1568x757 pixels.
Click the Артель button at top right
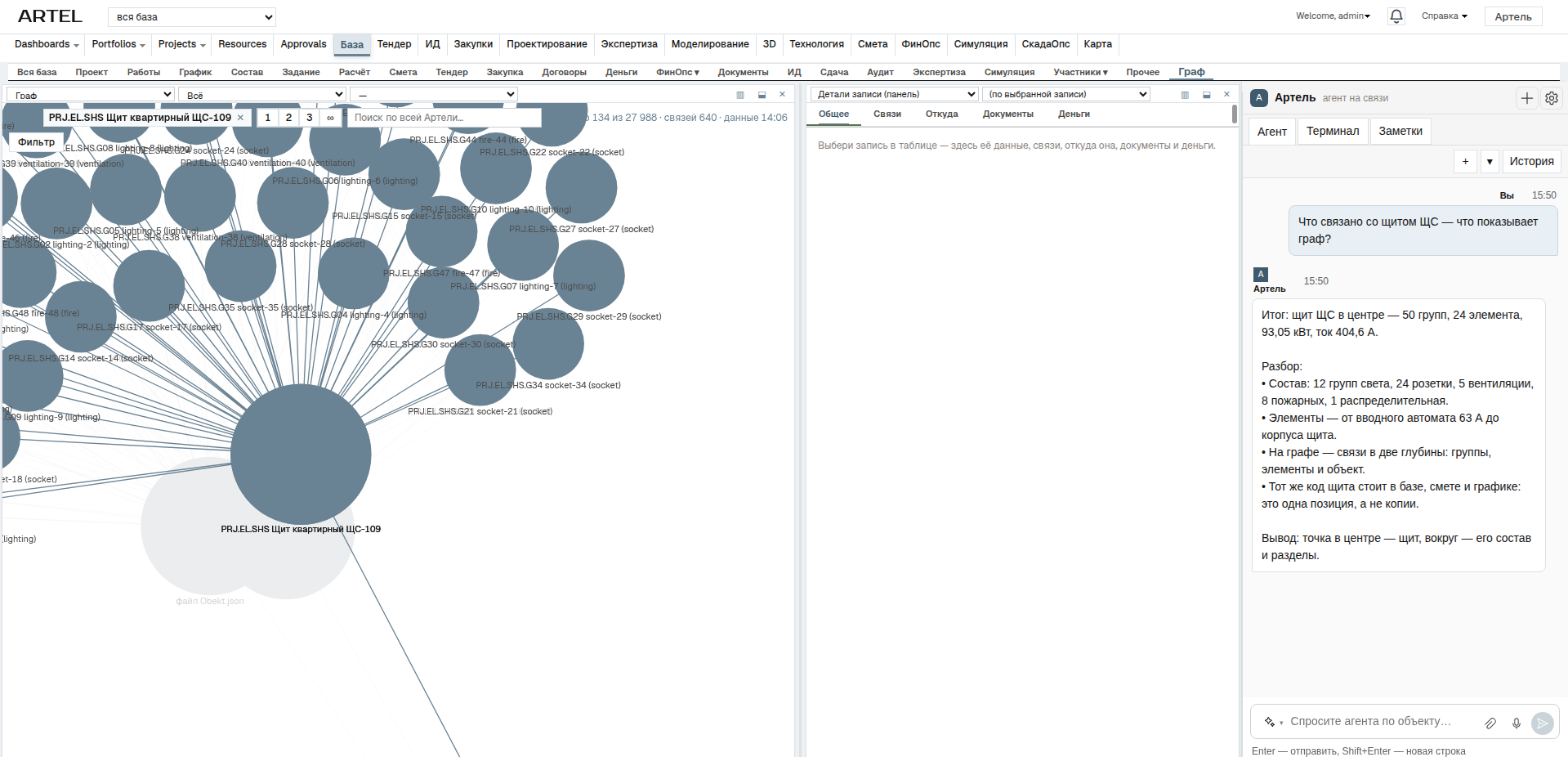[1512, 16]
